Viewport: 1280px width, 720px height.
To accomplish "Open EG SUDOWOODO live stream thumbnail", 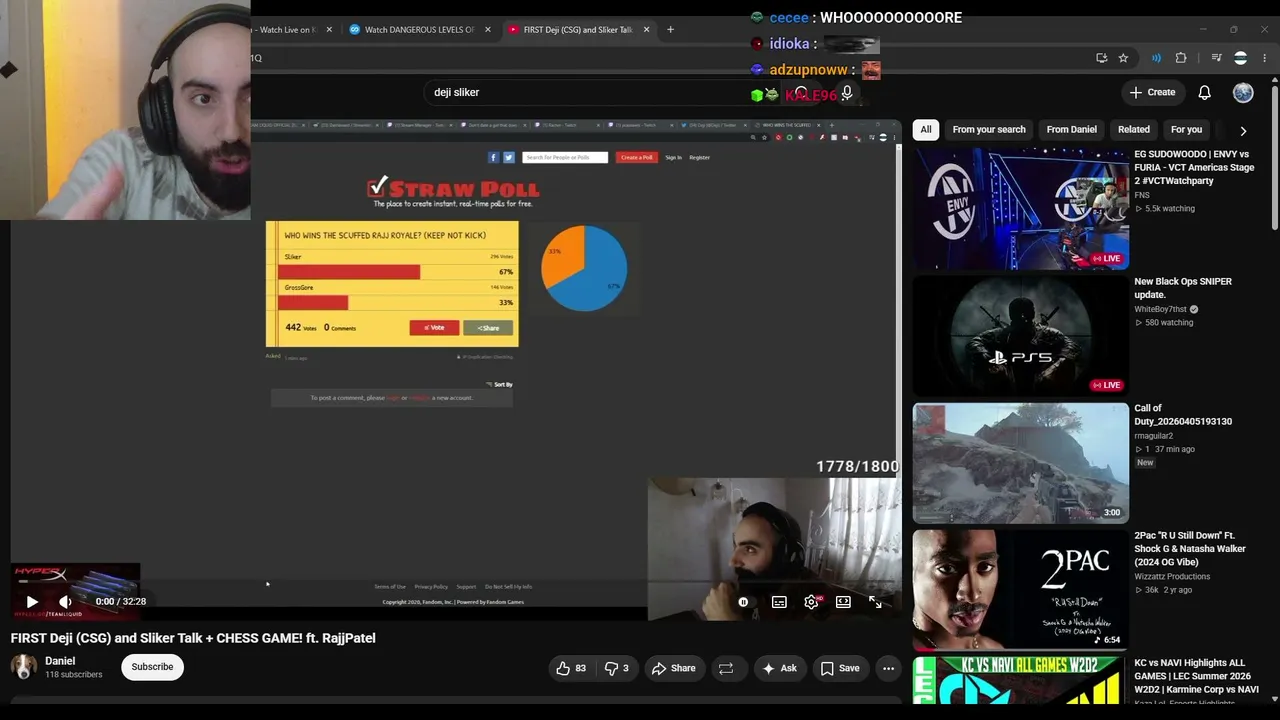I will pos(1021,209).
